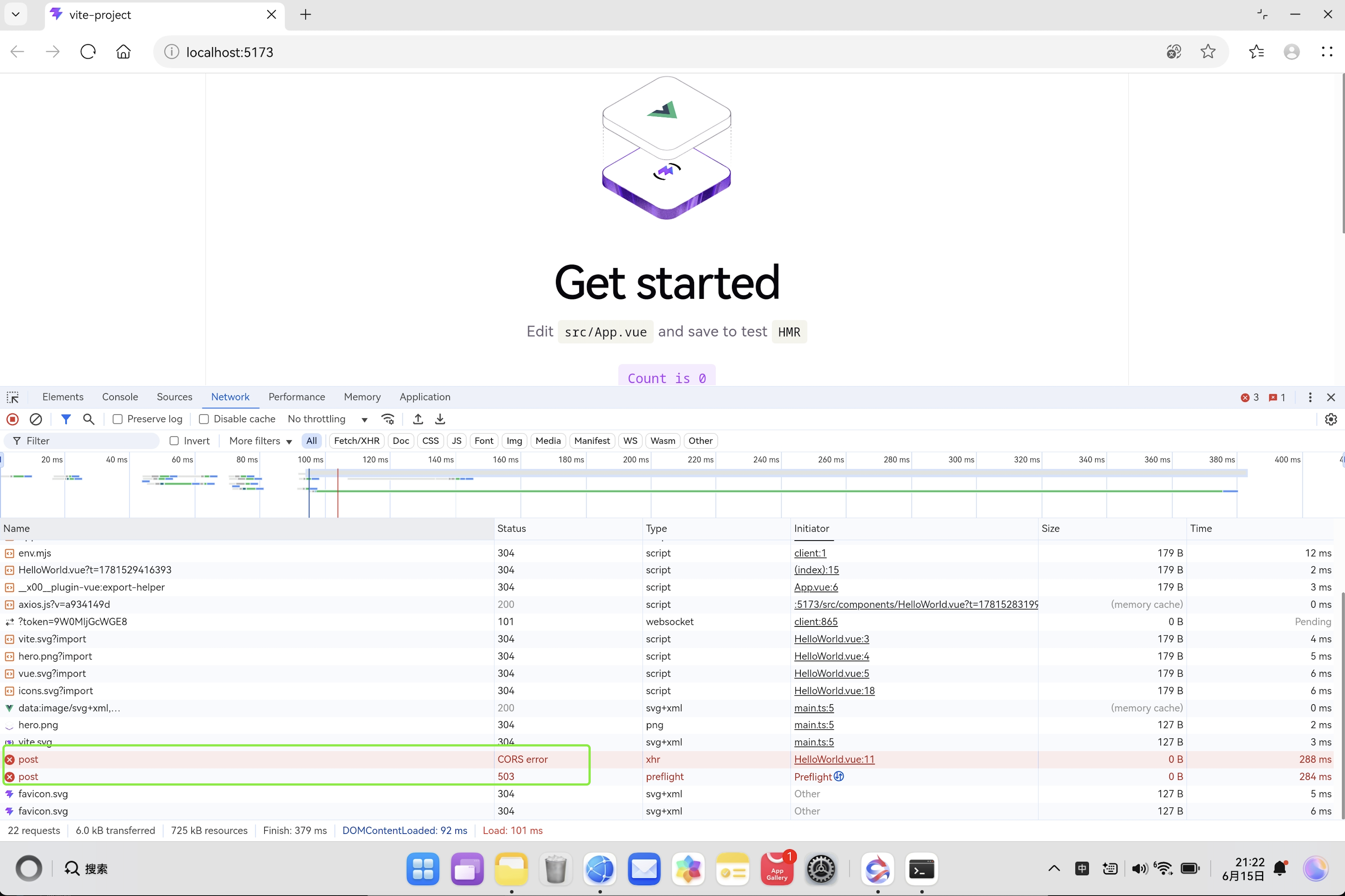Viewport: 1345px width, 896px height.
Task: Open the tab search chevron dropdown
Action: 15,14
